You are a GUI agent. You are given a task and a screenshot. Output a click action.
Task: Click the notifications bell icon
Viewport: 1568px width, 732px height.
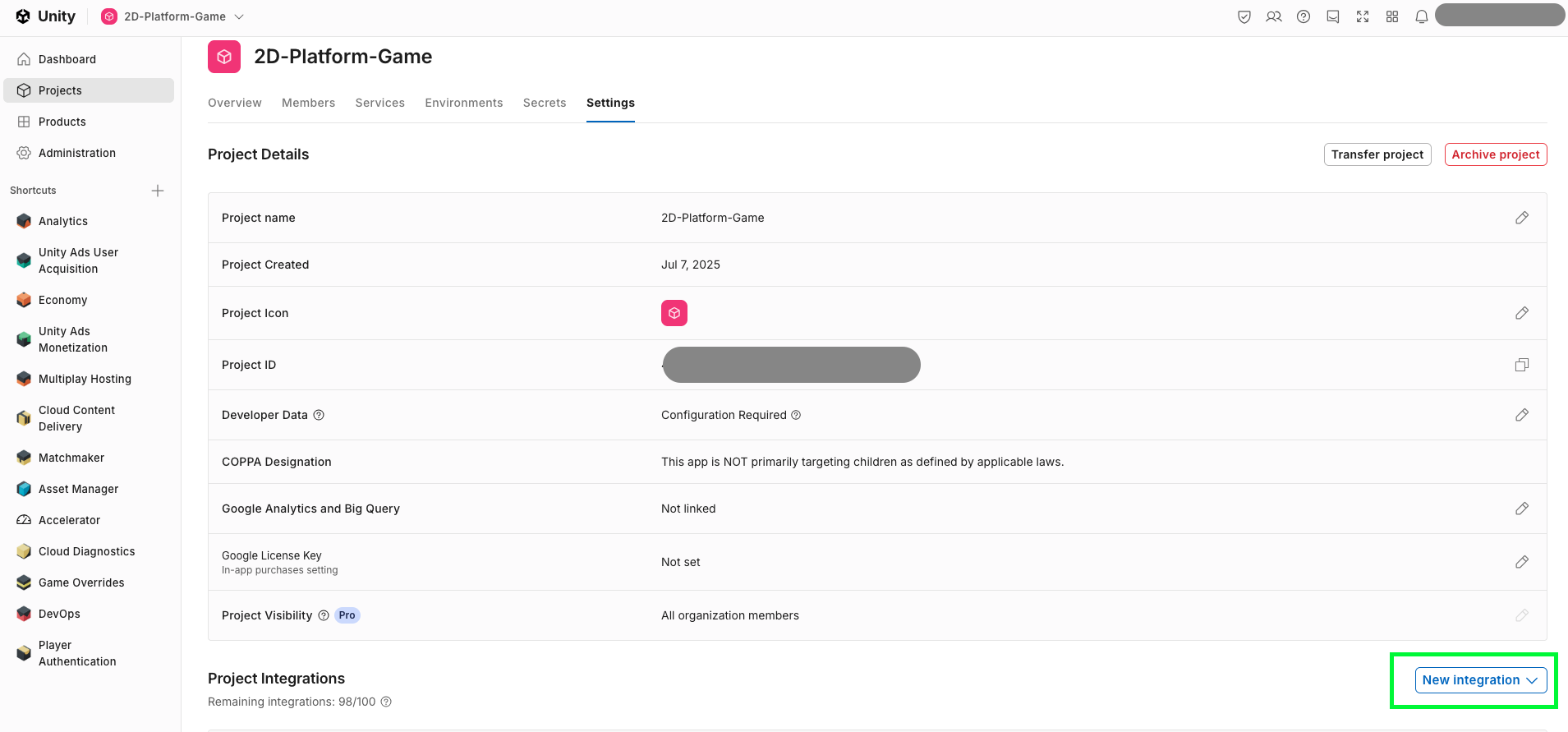coord(1421,16)
